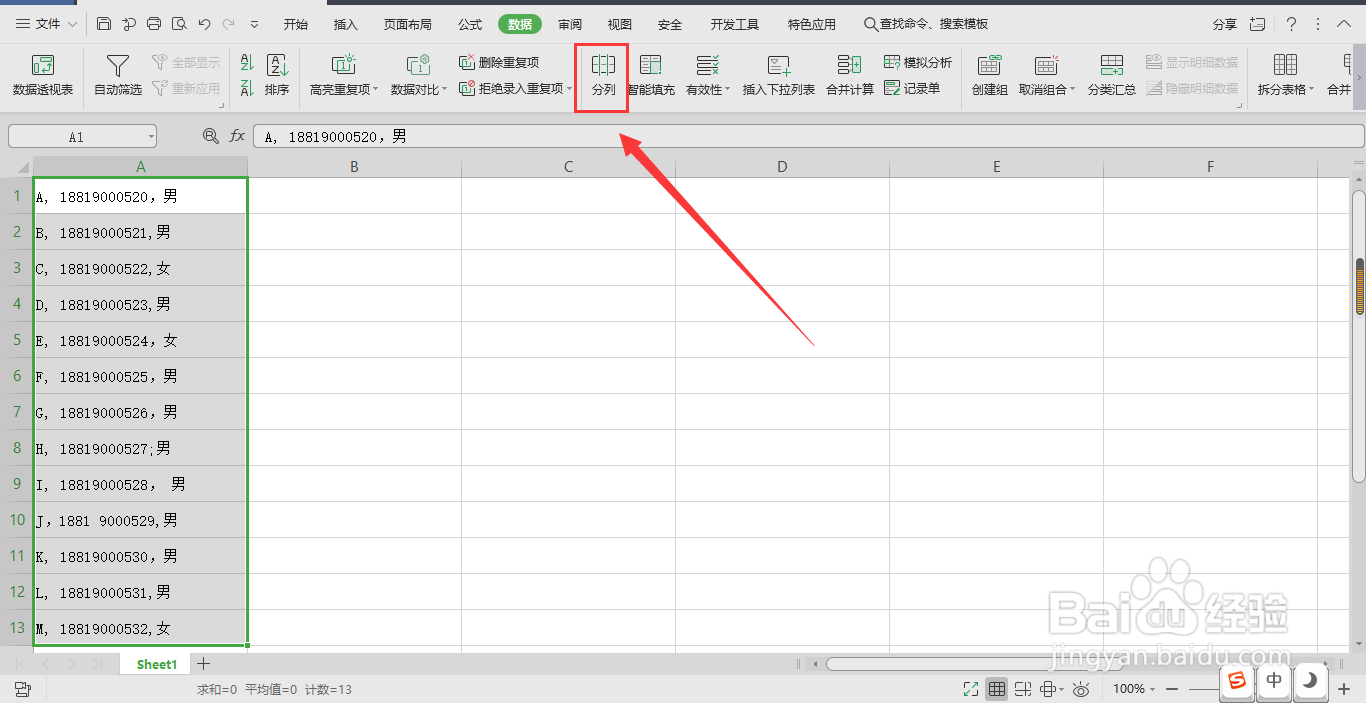This screenshot has height=703, width=1366.
Task: Open quick access toolbar customize dropdown
Action: click(x=254, y=24)
